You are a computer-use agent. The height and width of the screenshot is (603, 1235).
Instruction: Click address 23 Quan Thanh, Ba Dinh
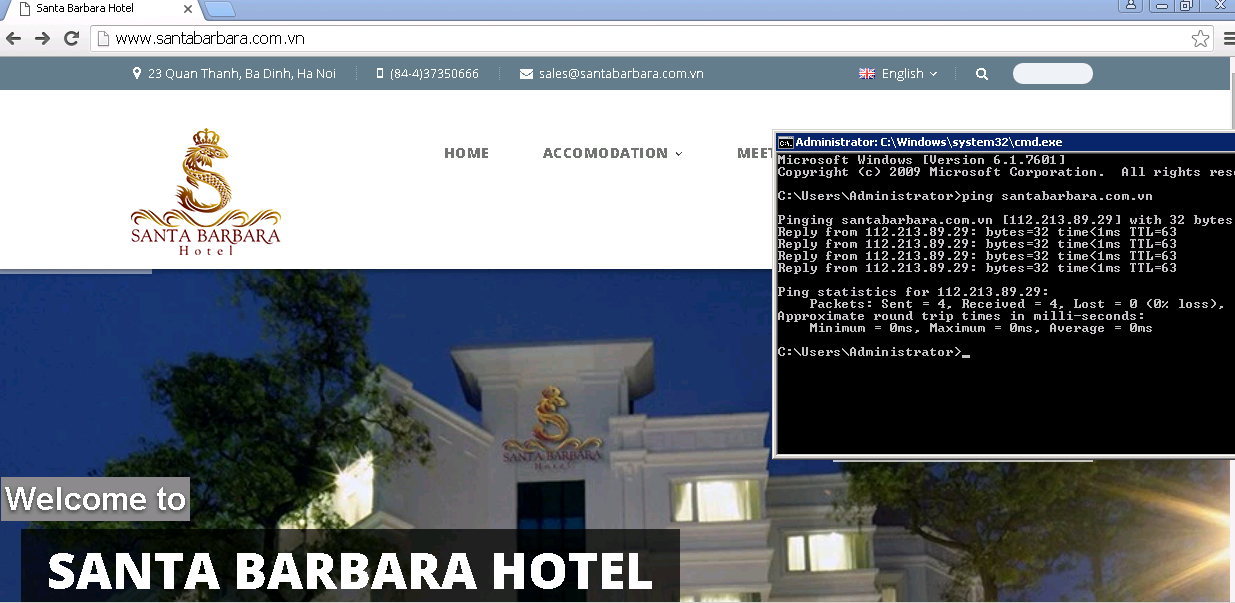point(242,74)
